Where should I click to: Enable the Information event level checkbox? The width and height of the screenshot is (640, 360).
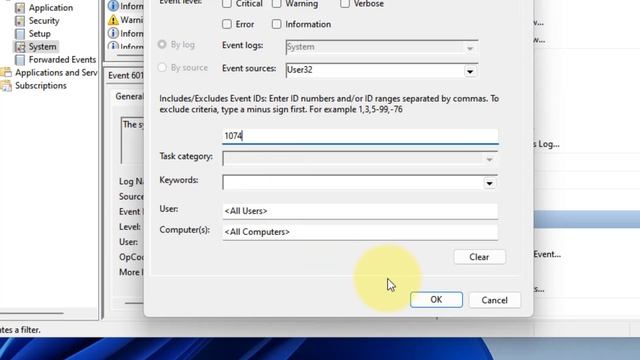277,24
